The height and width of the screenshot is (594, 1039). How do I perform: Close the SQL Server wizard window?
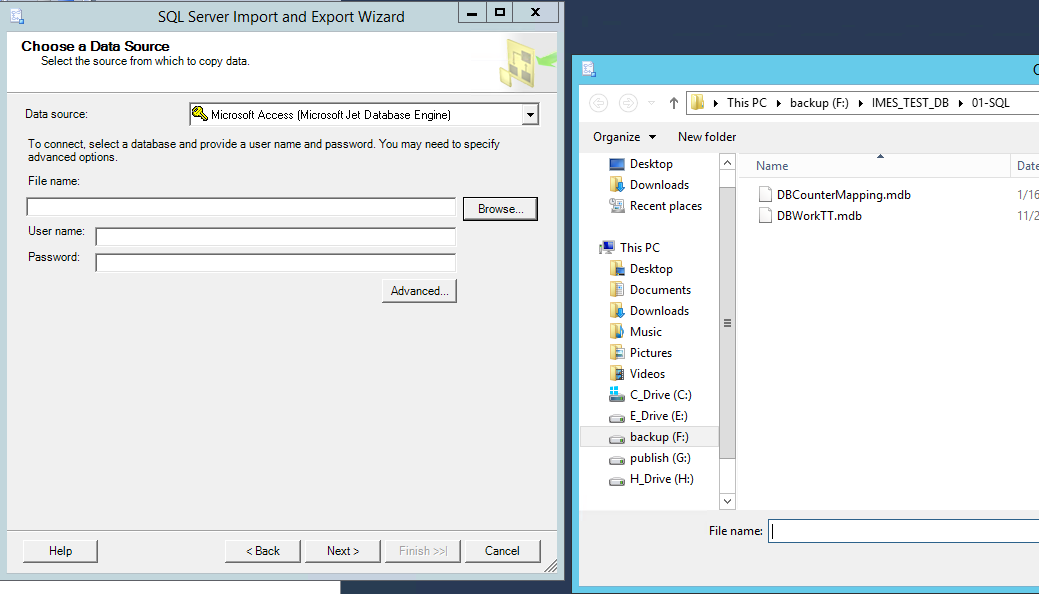535,13
